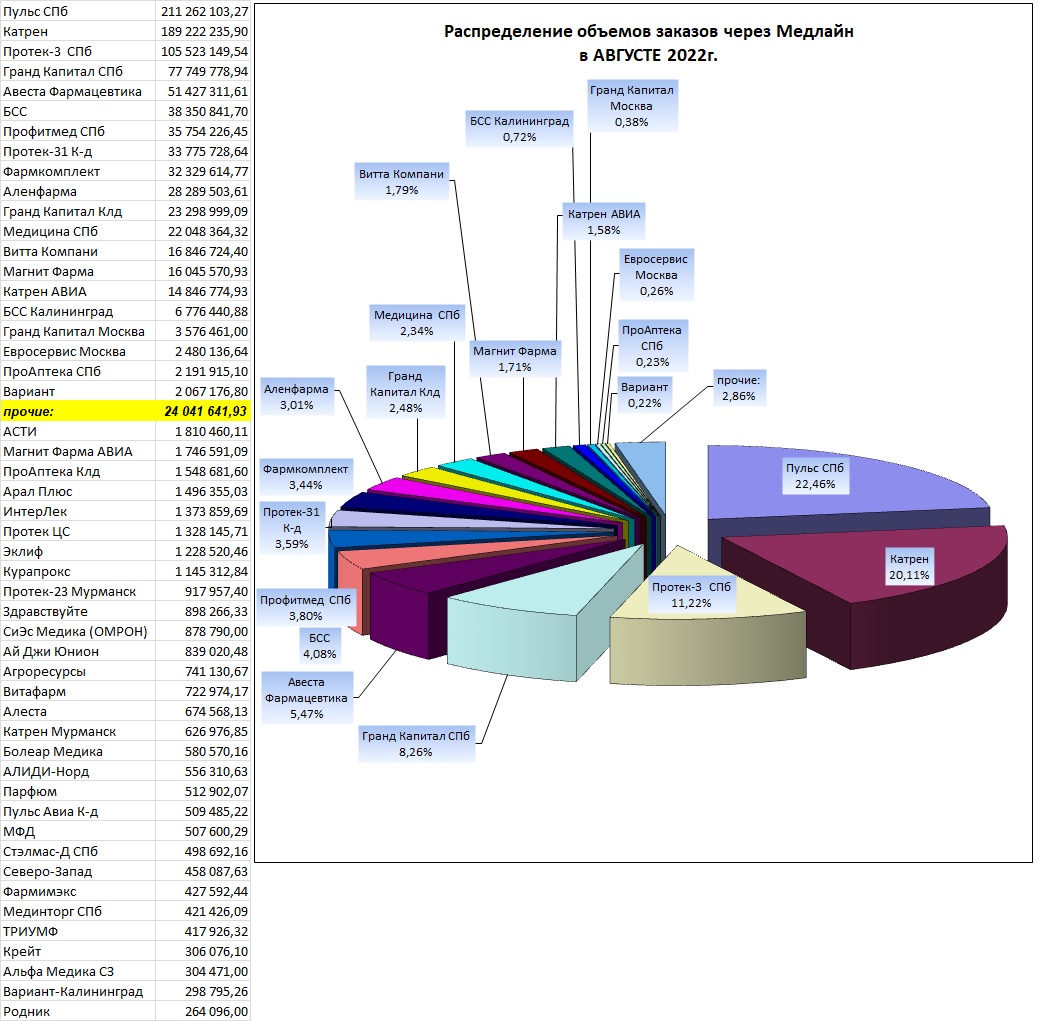
Task: Select the Катрен Мурманск cell
Action: pyautogui.click(x=78, y=731)
